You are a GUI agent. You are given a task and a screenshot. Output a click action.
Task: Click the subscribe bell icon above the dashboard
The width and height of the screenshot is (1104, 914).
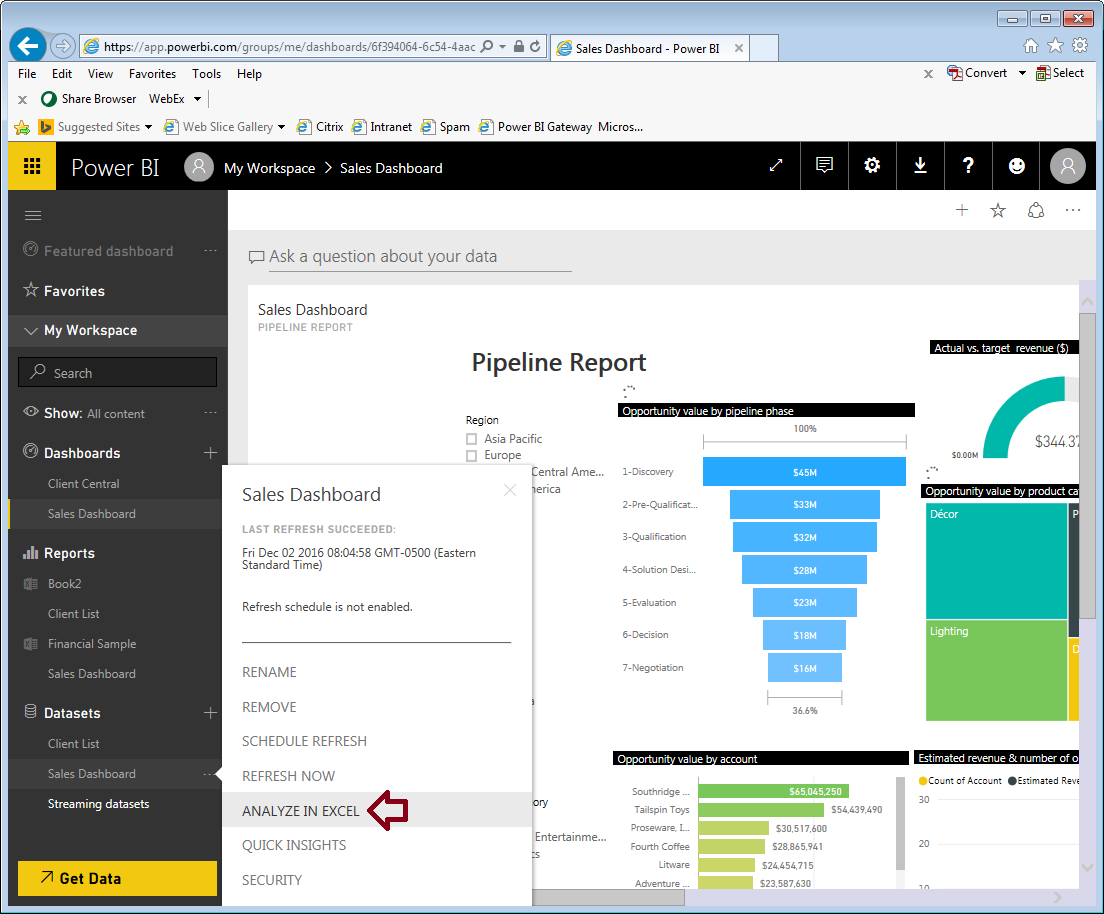pos(1035,210)
